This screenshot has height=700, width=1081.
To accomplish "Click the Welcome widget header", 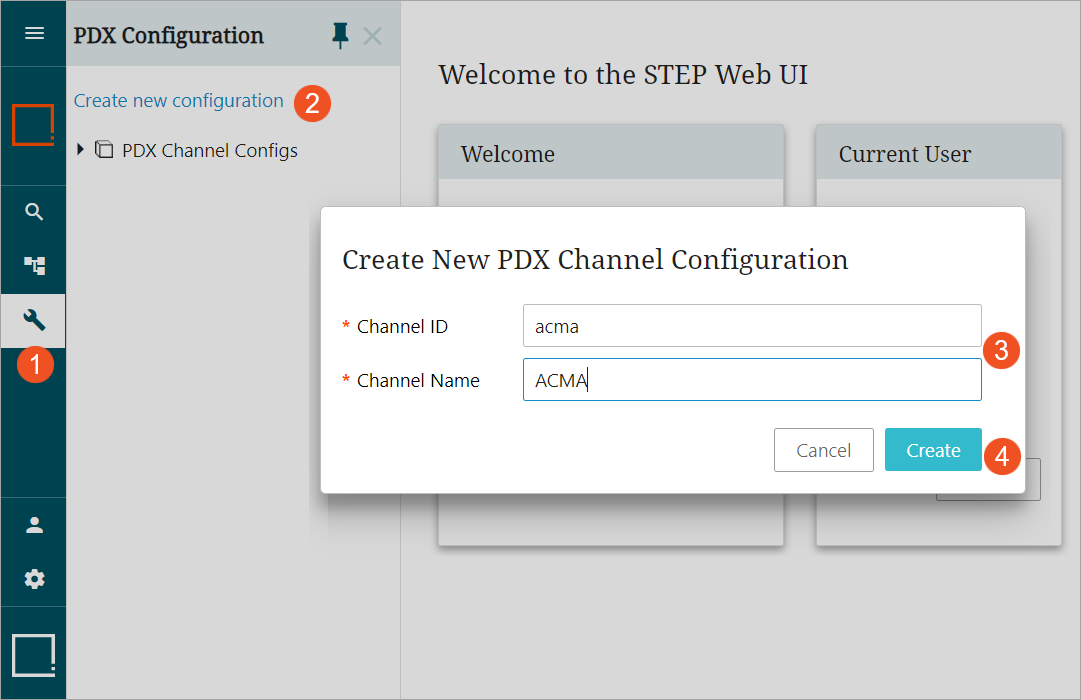I will 611,153.
